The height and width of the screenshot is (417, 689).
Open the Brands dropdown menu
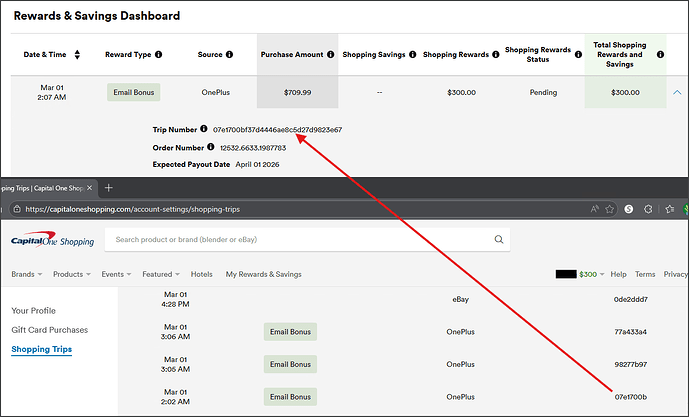point(29,274)
